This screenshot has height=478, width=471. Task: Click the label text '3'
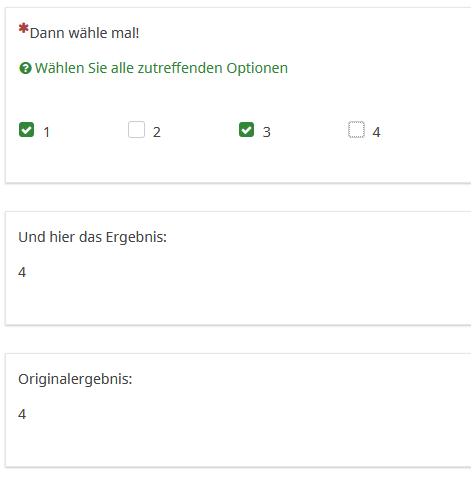(x=266, y=132)
